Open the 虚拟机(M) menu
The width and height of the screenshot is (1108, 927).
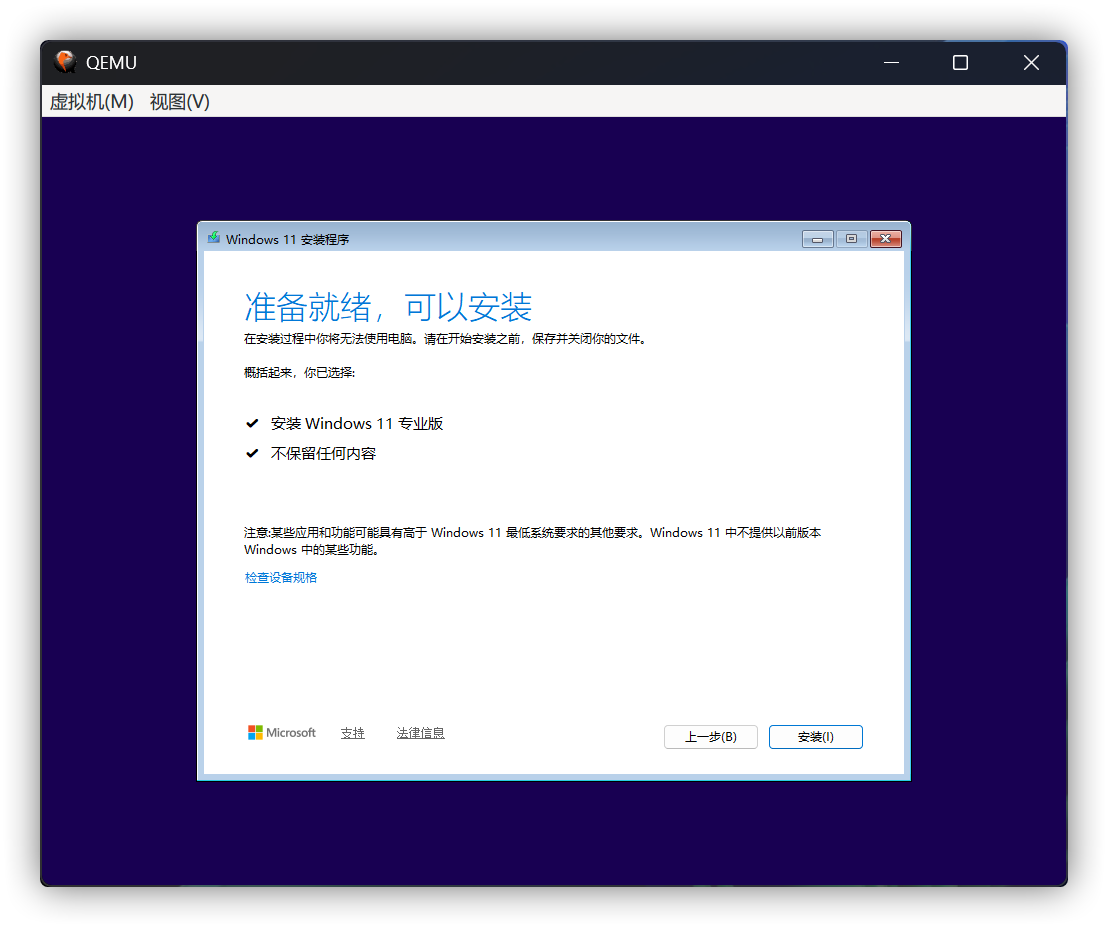click(90, 101)
